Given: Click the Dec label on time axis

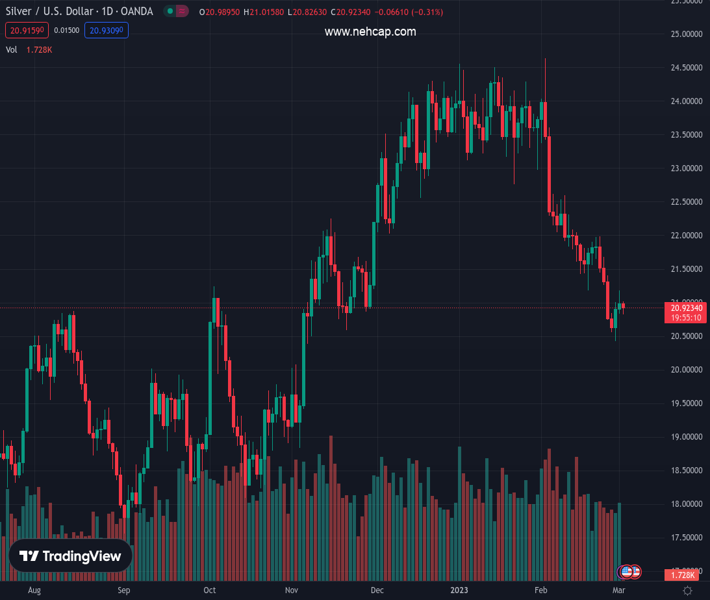Looking at the screenshot, I should pyautogui.click(x=377, y=591).
